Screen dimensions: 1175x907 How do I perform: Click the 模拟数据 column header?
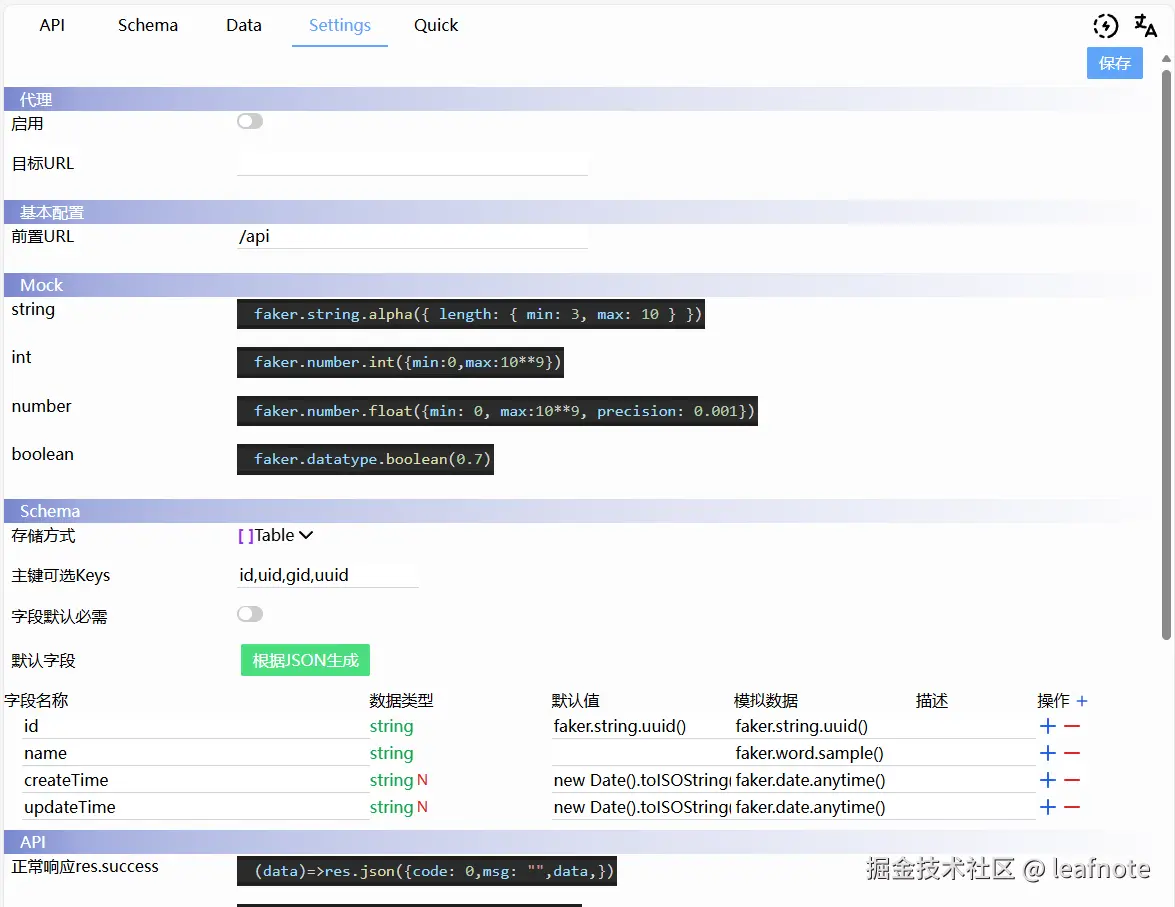(766, 701)
